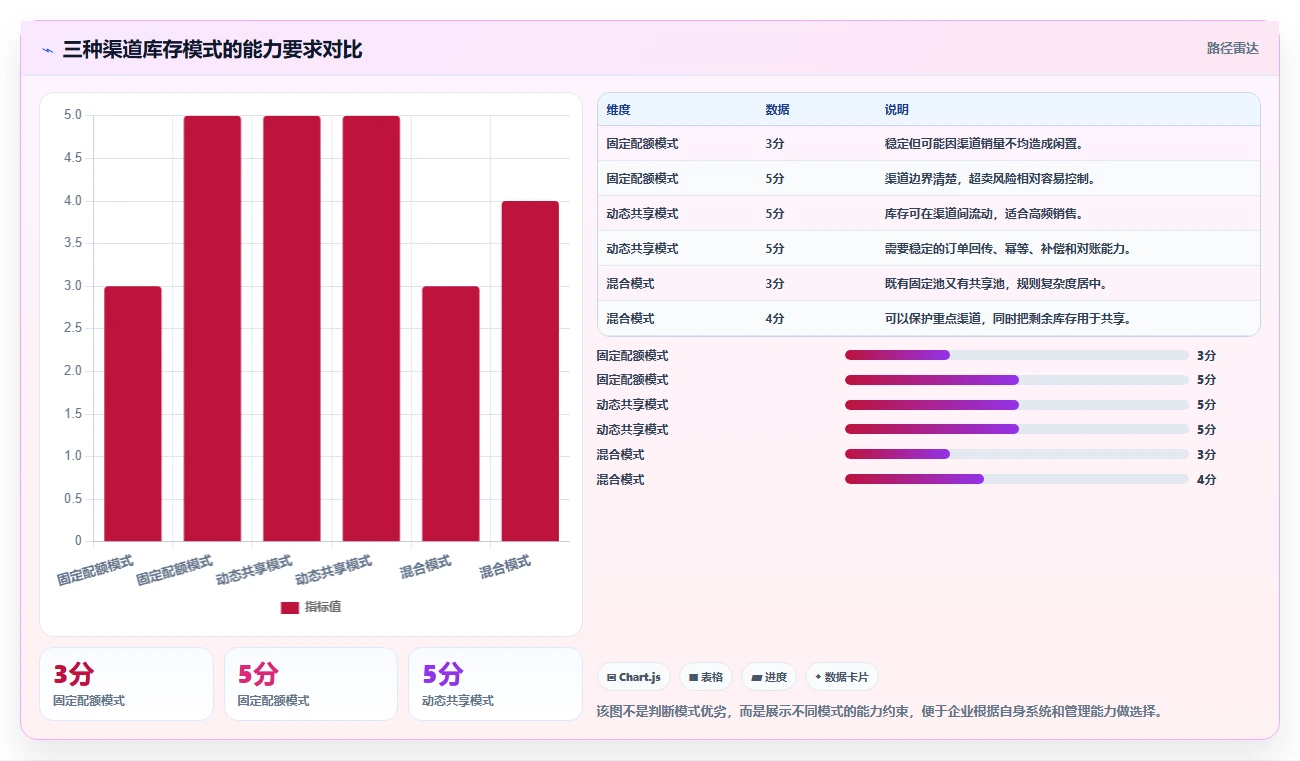This screenshot has width=1300, height=761.
Task: Click the footer note starting 该图不是判断模式优劣
Action: click(880, 712)
